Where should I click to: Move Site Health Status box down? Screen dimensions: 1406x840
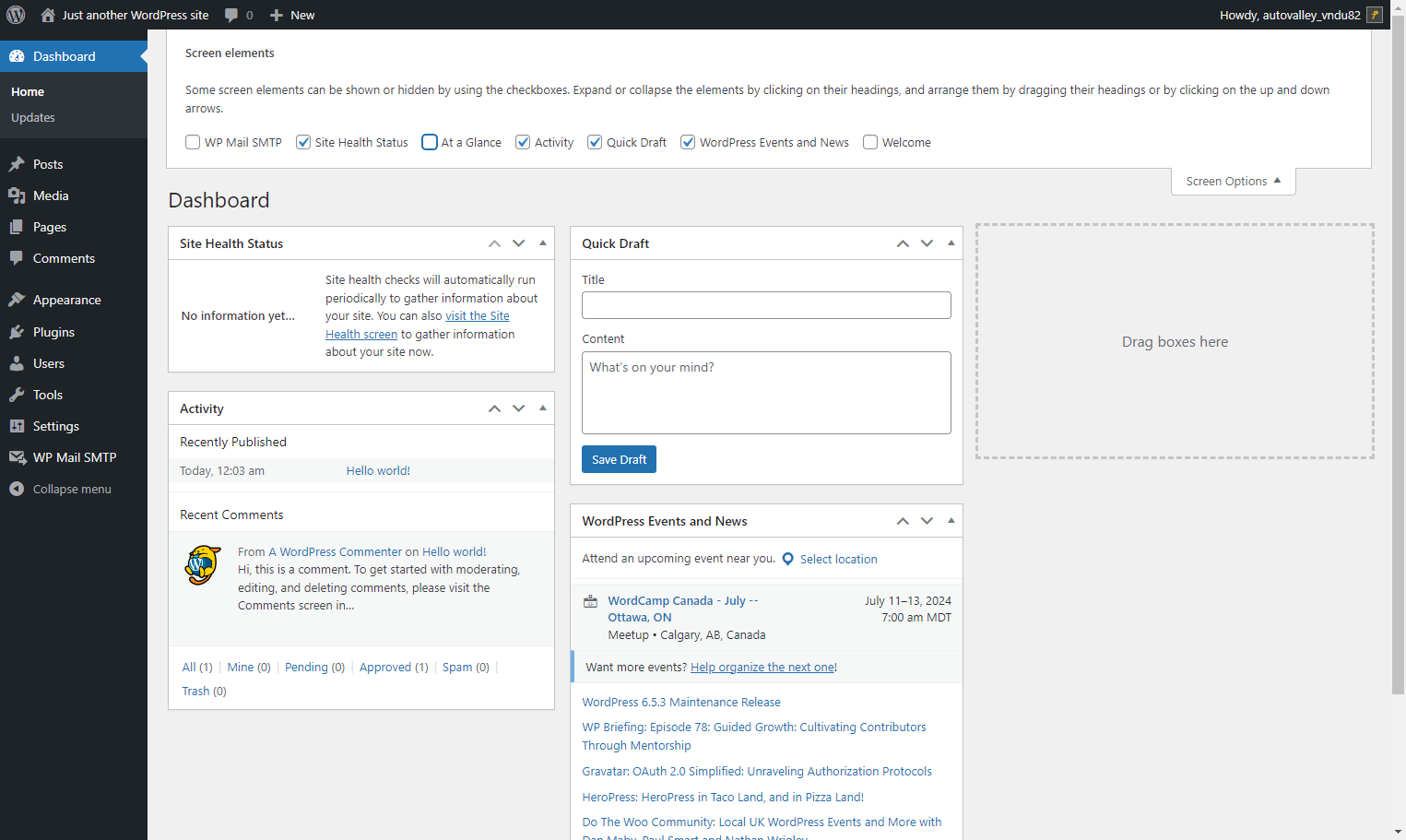[x=519, y=243]
